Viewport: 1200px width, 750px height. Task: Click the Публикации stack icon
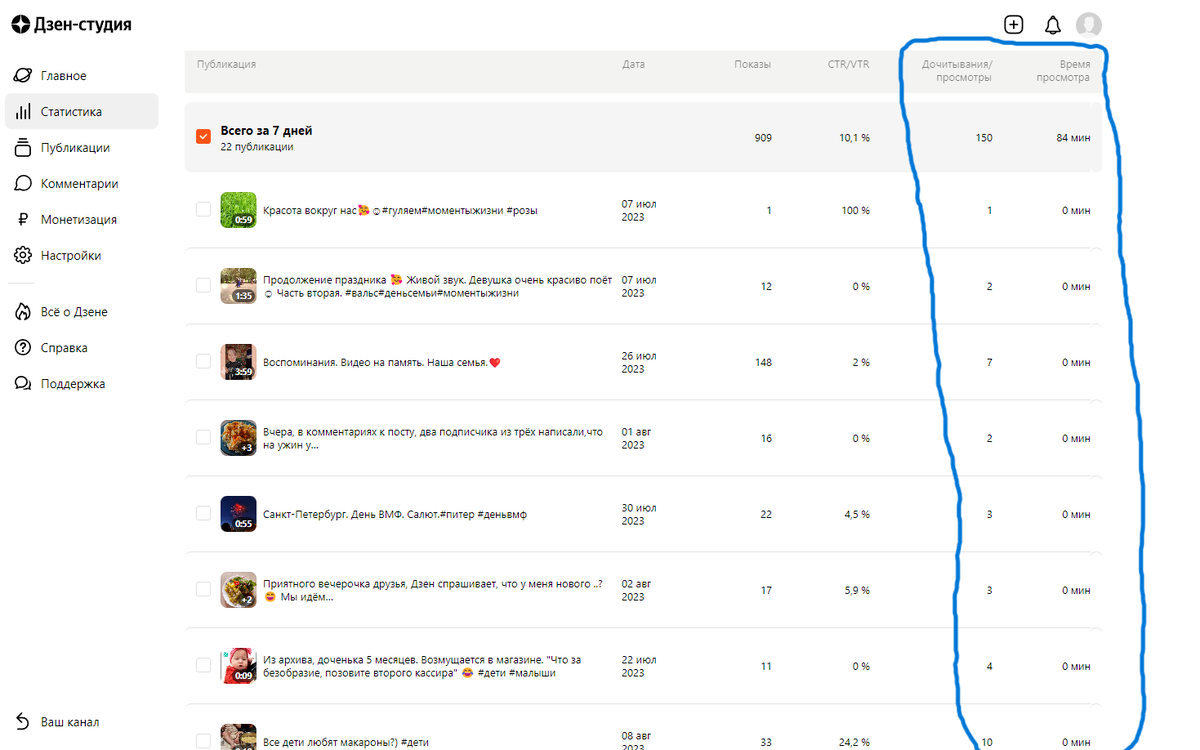point(23,148)
